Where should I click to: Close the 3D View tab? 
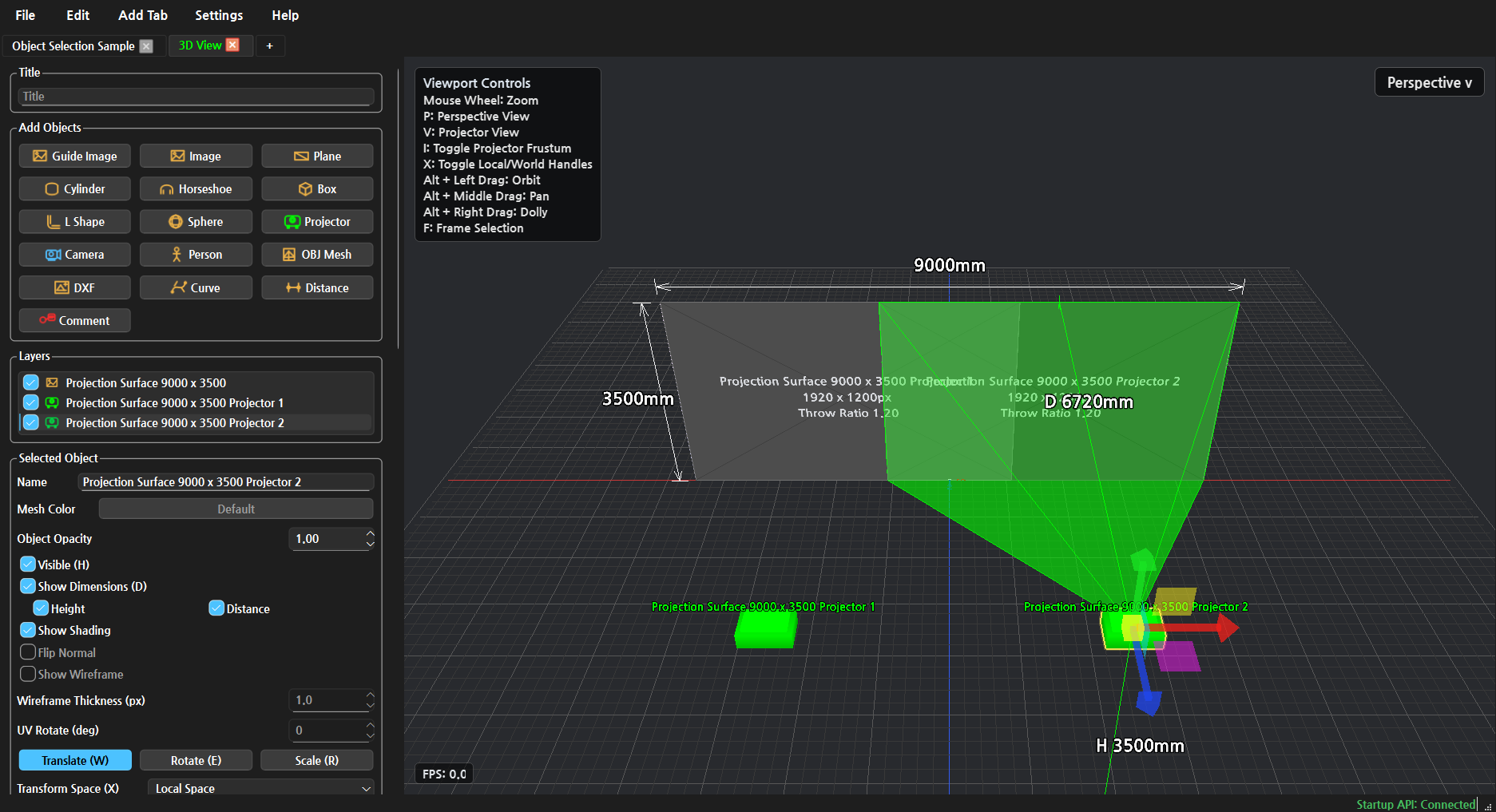click(x=232, y=45)
